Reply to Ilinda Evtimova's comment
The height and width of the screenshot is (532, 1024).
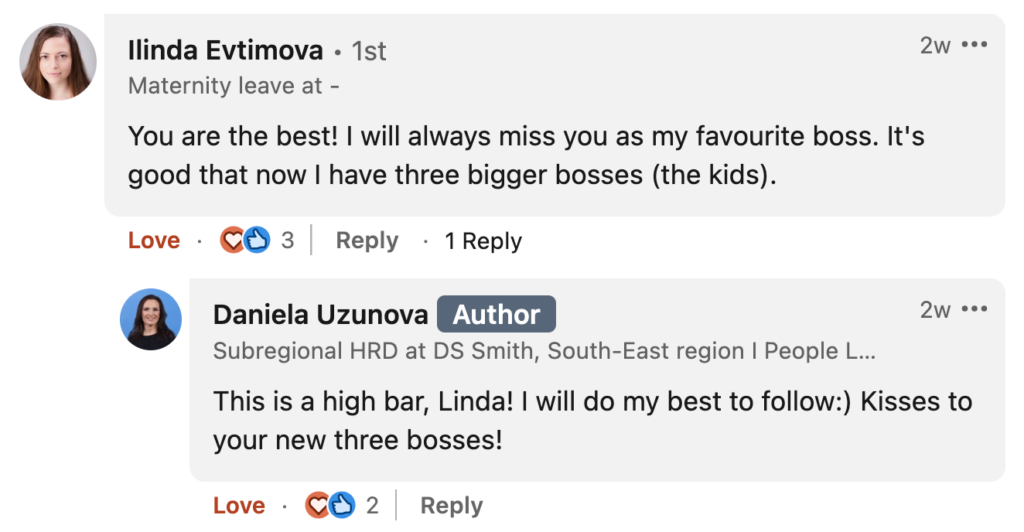click(x=367, y=241)
